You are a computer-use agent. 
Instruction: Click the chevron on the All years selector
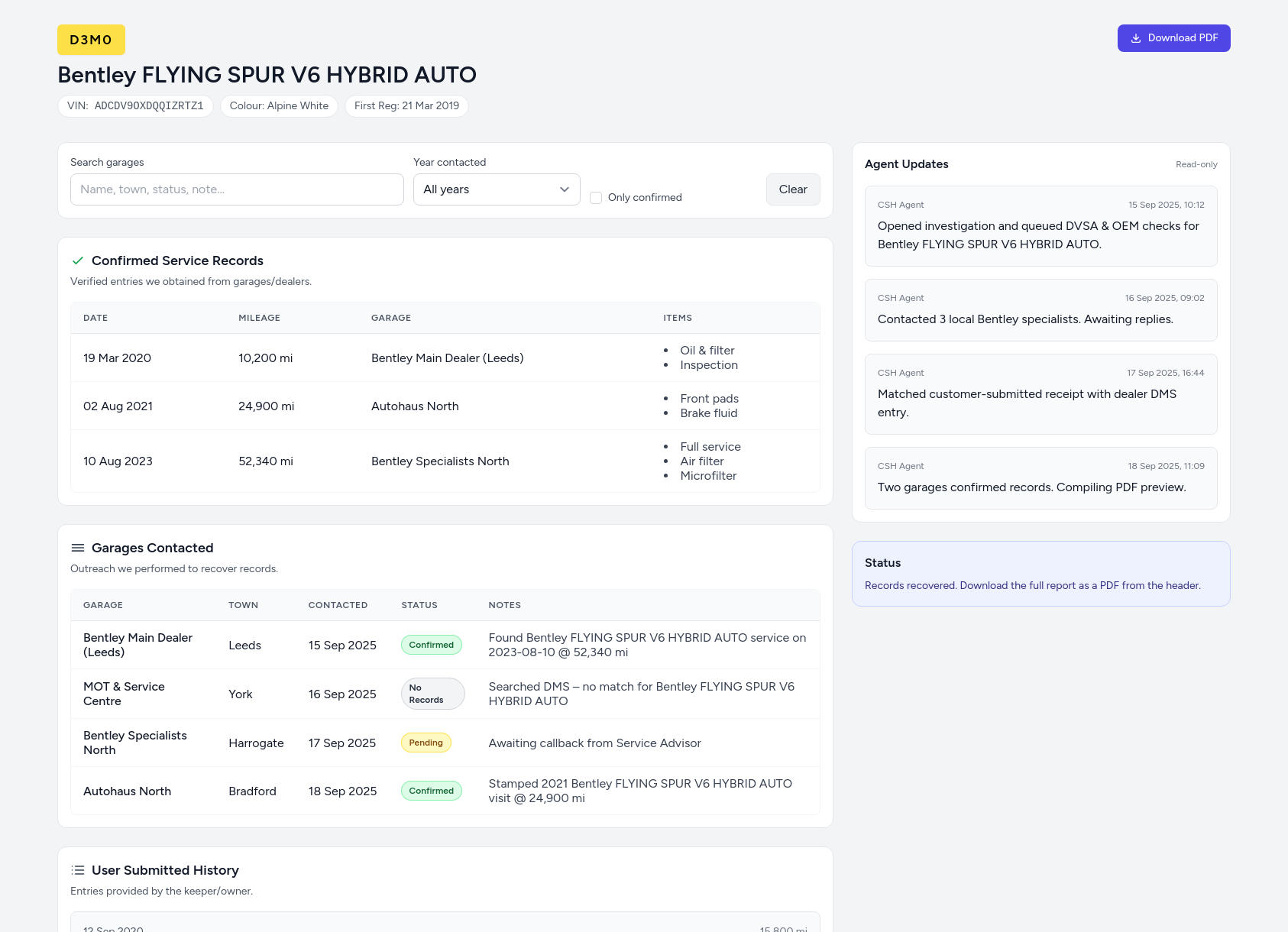pos(564,189)
